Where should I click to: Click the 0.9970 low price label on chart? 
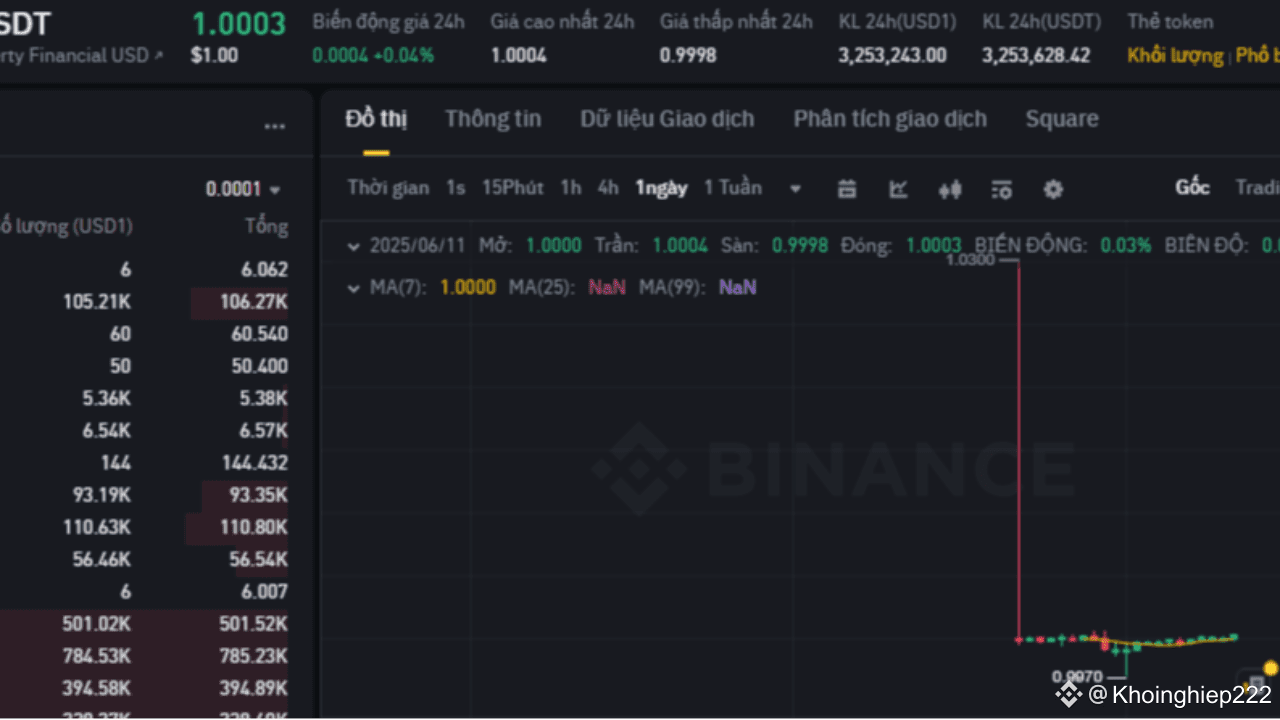1077,677
